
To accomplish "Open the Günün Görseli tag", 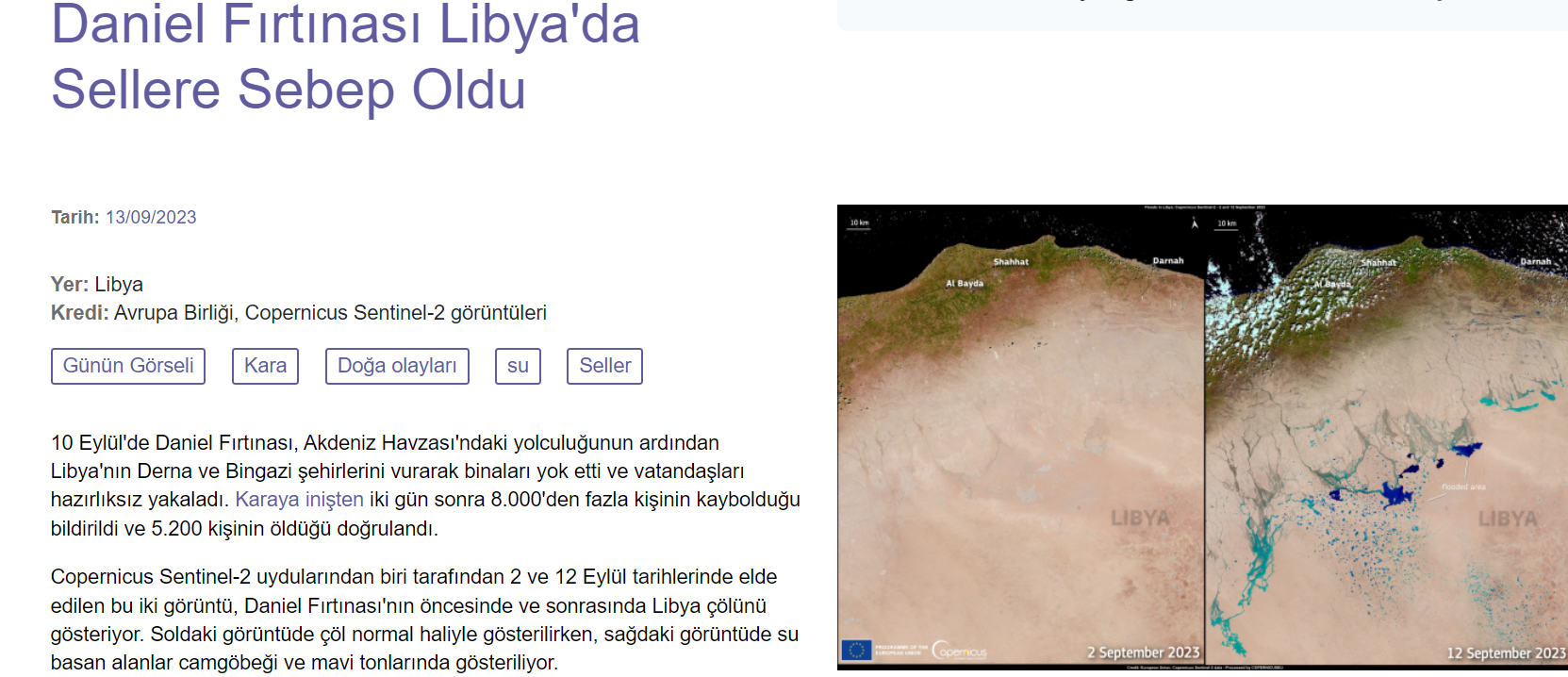I will click(x=128, y=366).
